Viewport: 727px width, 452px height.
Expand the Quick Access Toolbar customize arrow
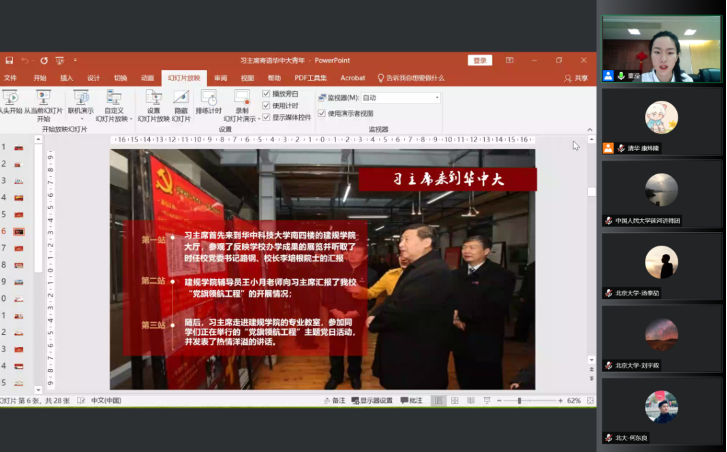74,61
